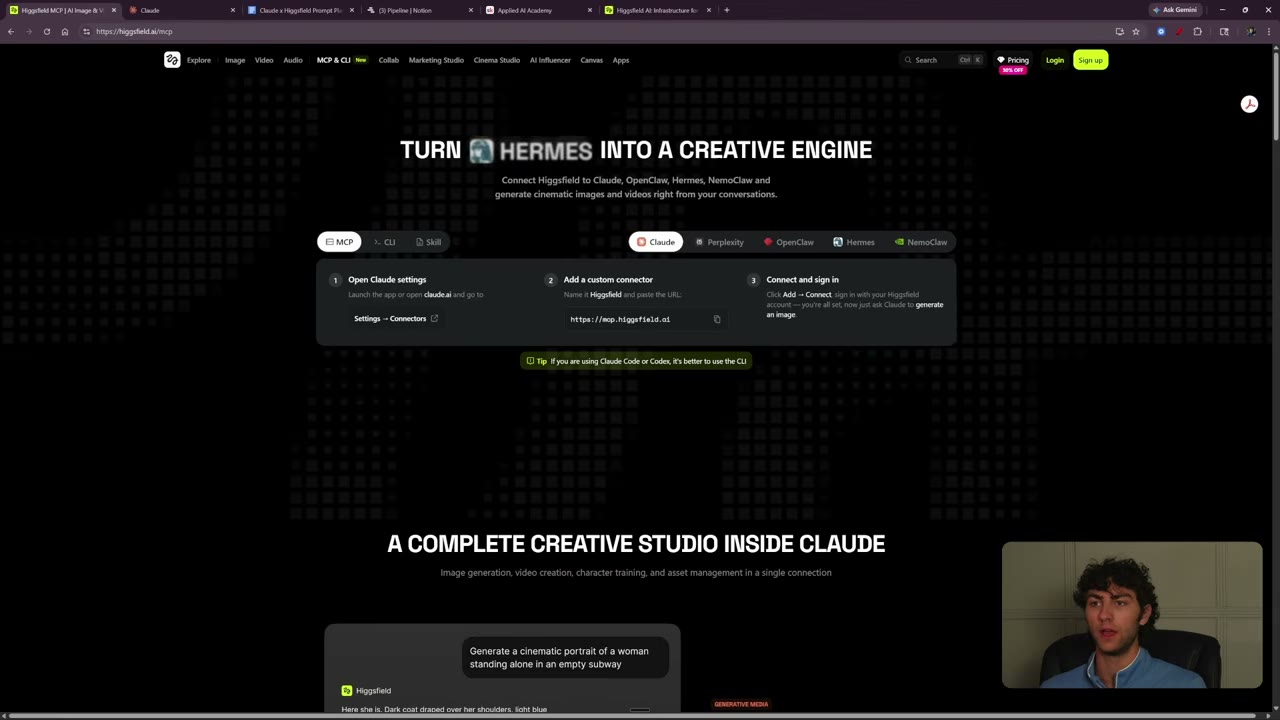
Task: Click the Higgsfield logo in the navbar
Action: 172,60
